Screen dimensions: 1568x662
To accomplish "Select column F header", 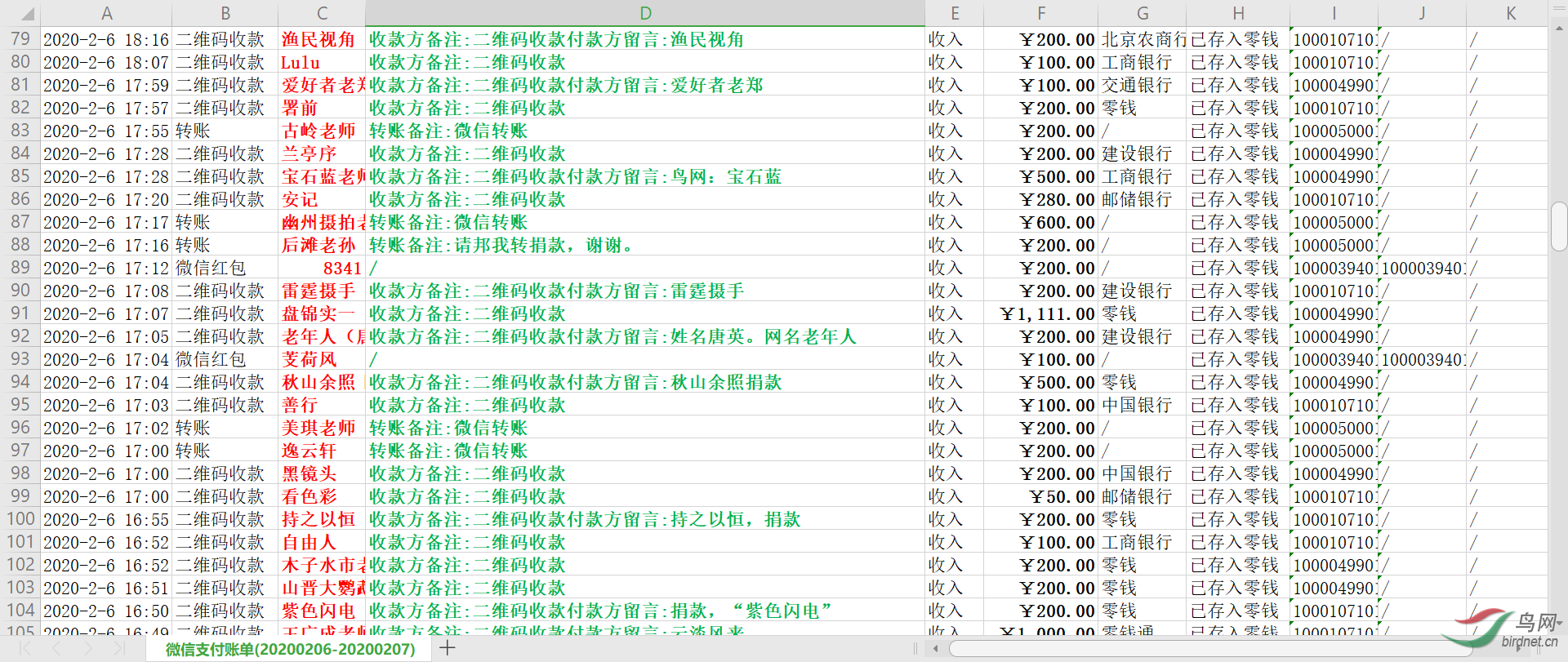I will (1040, 13).
